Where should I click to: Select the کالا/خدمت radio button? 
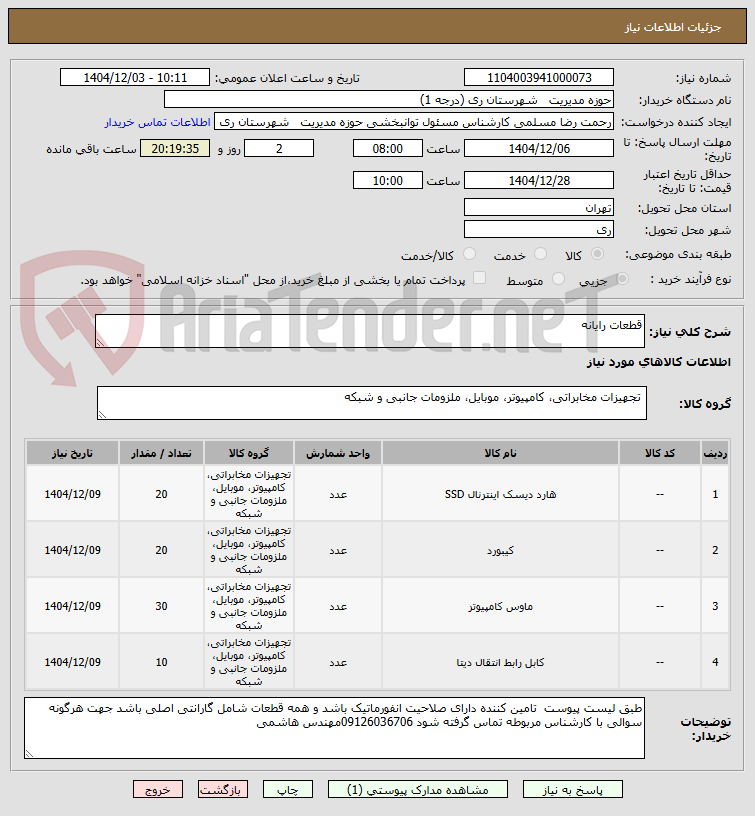(x=469, y=254)
